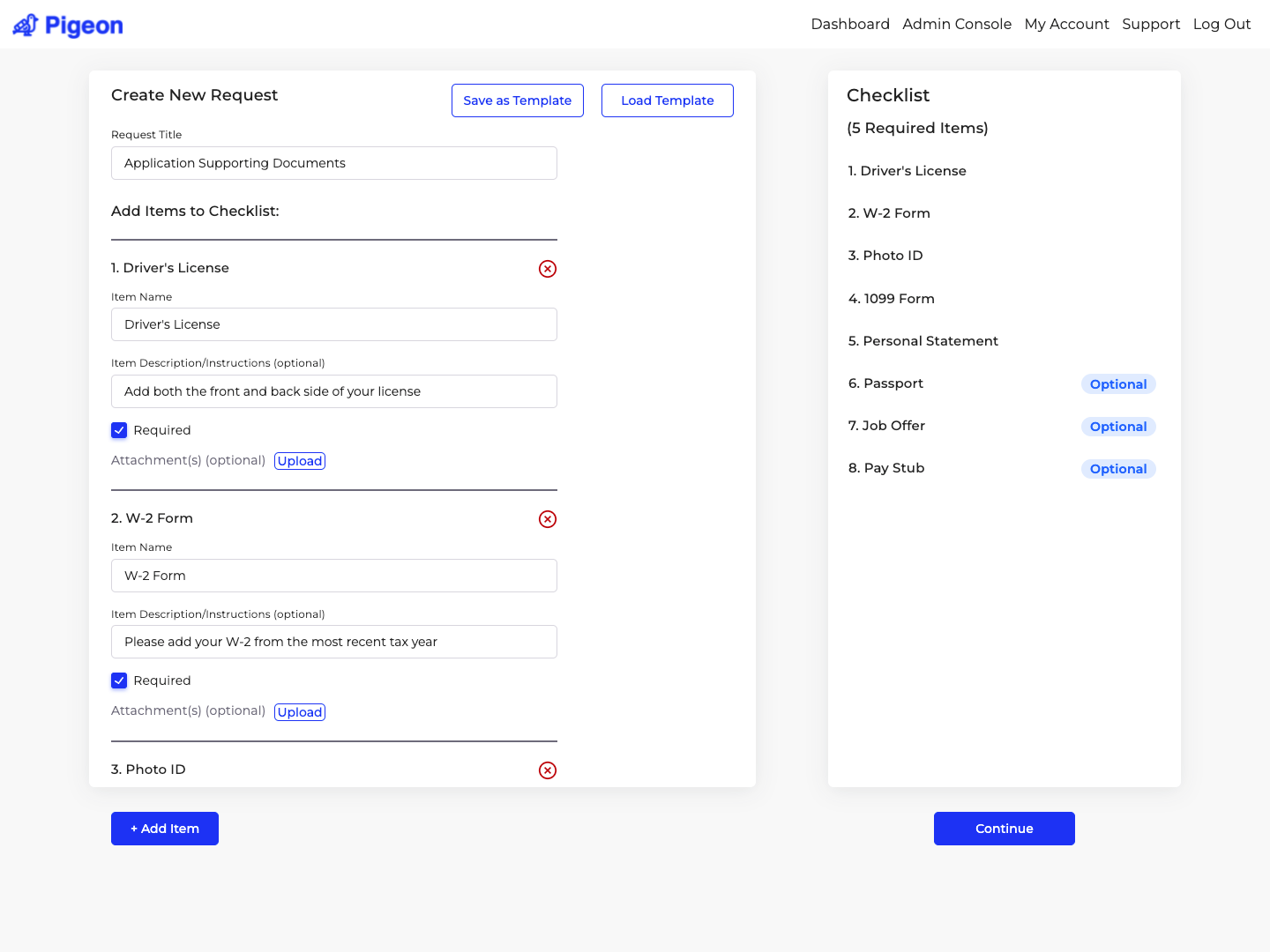
Task: Click Save as Template
Action: 517,100
